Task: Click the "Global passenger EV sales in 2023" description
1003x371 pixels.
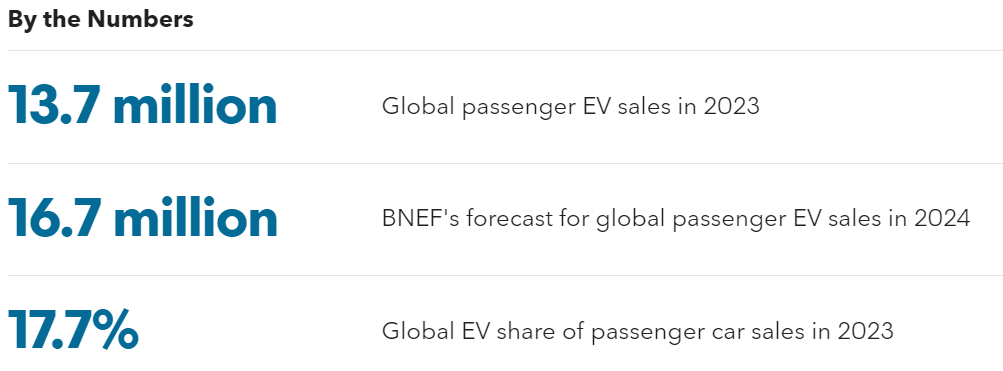Action: (571, 106)
